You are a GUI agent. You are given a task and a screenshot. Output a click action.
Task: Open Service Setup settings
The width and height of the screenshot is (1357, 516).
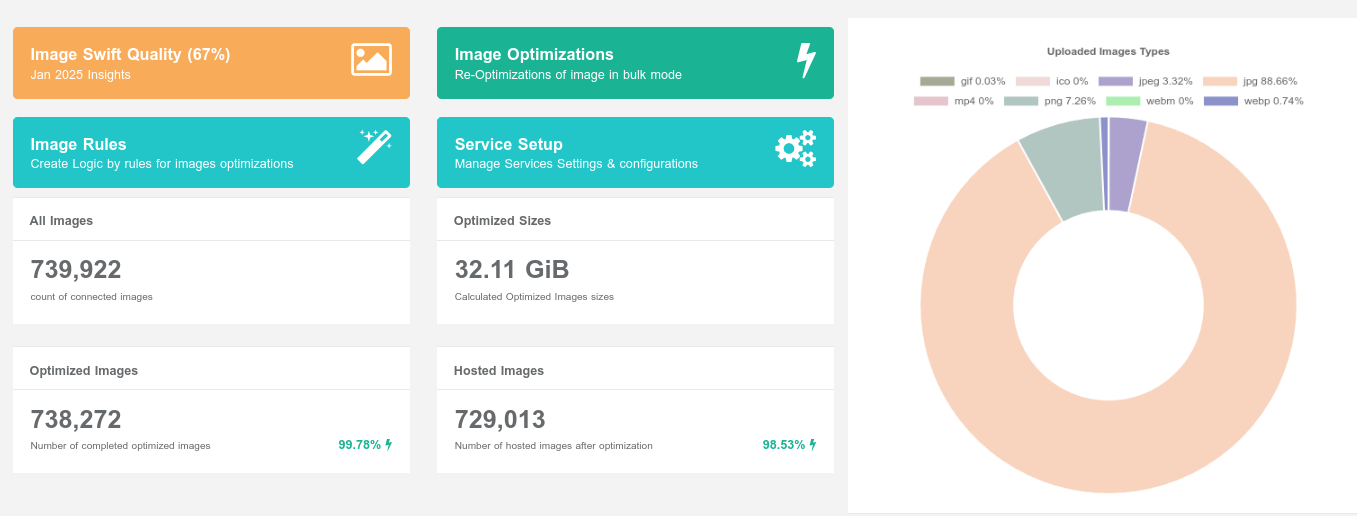click(635, 152)
